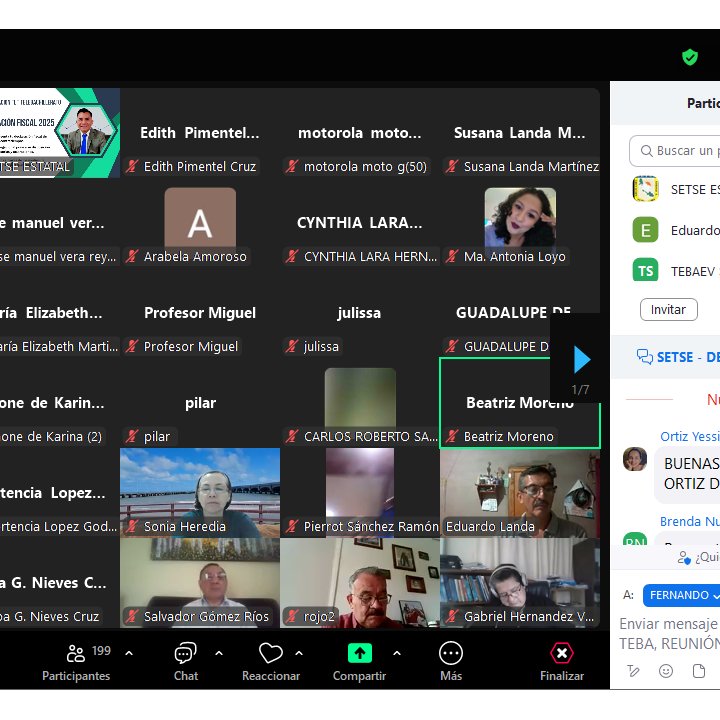Click the chat text formatting icon
The image size is (720, 720).
coord(633,671)
